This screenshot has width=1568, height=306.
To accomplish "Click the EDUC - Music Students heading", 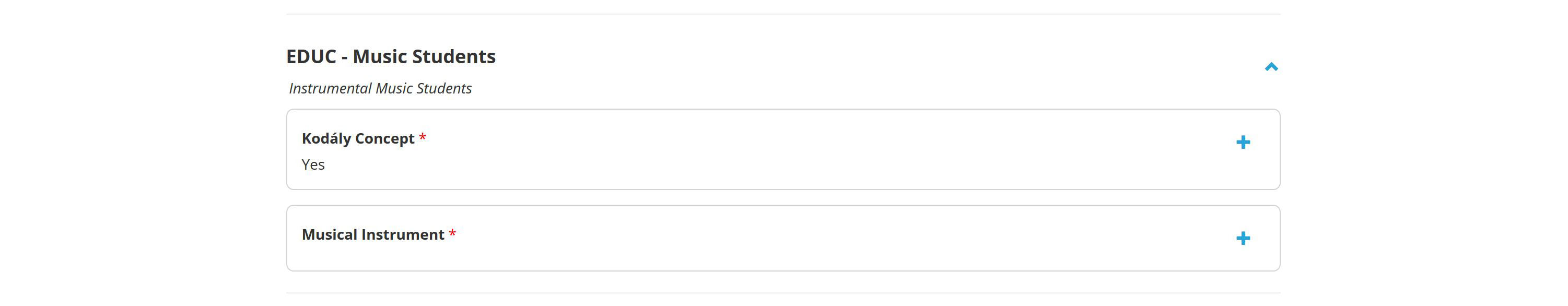I will click(391, 56).
